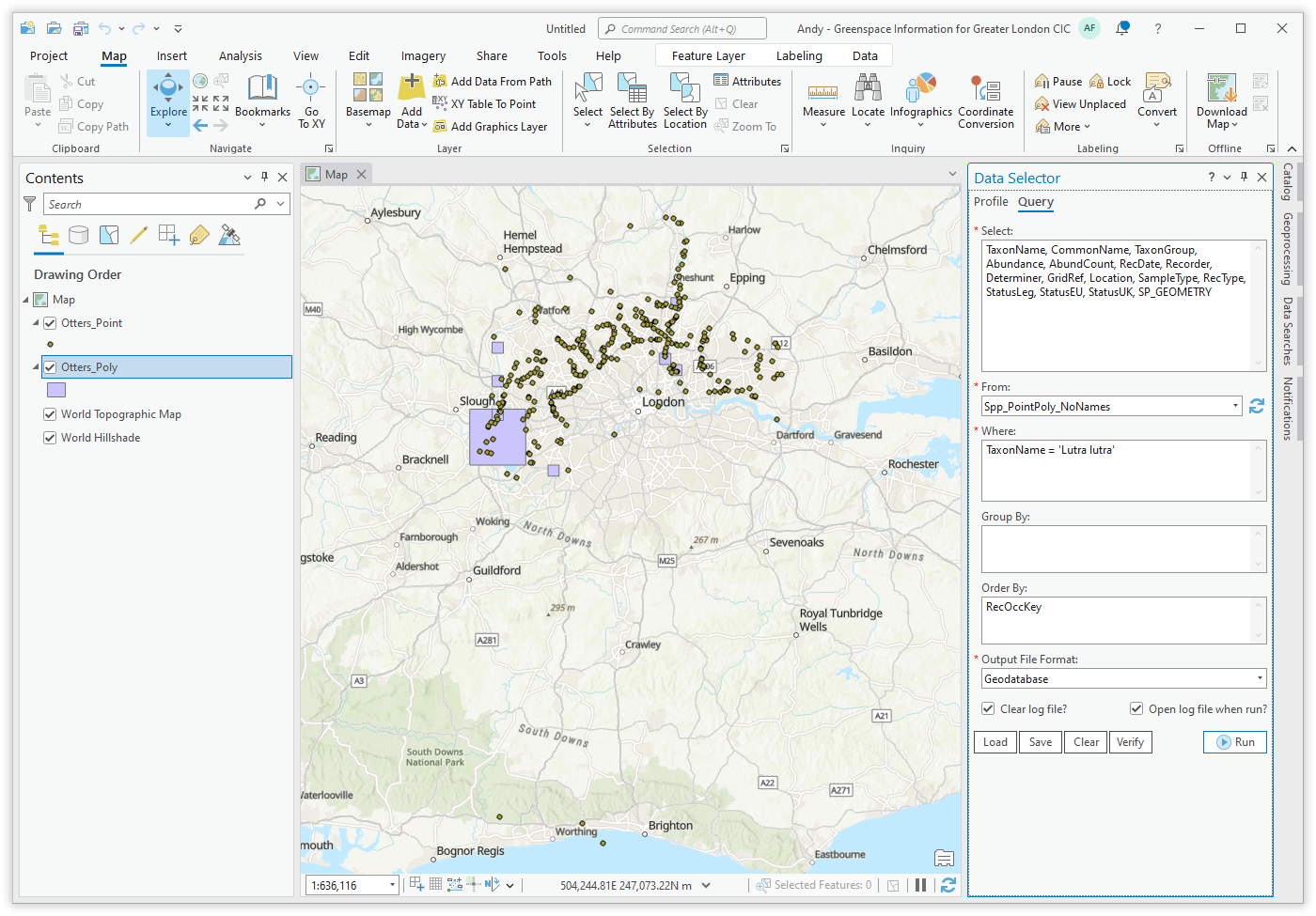Click the Otters_Point symbol dot
This screenshot has width=1316, height=916.
(50, 344)
